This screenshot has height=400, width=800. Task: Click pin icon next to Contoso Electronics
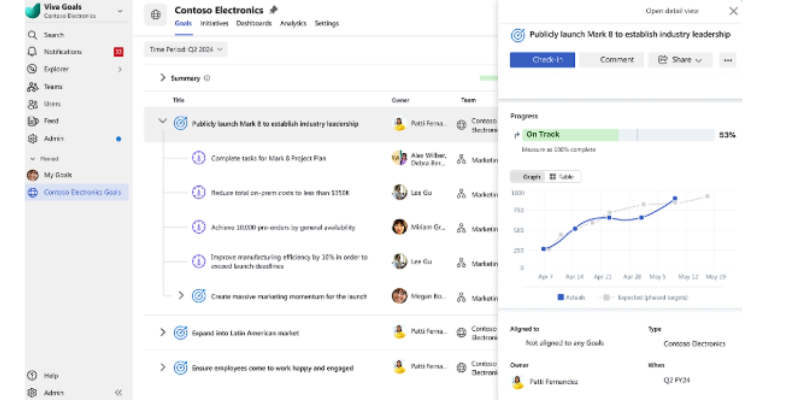click(x=273, y=10)
